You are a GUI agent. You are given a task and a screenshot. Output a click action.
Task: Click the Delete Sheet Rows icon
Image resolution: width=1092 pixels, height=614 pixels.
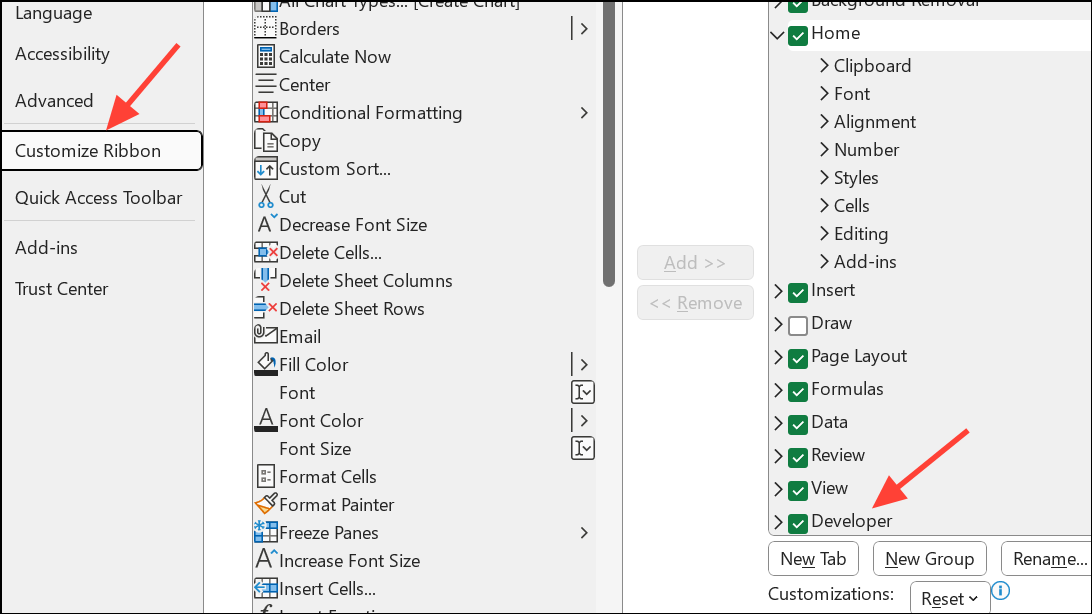[263, 308]
